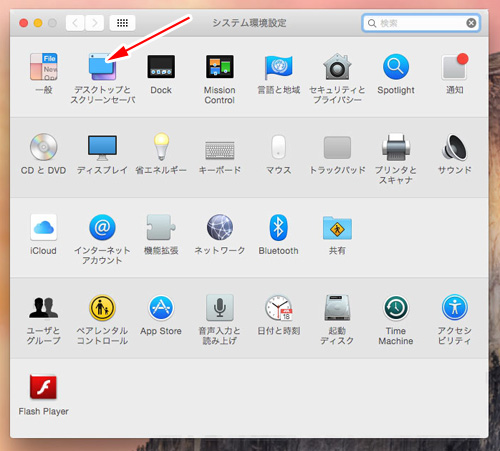Open Time Machine preferences pane

click(396, 308)
